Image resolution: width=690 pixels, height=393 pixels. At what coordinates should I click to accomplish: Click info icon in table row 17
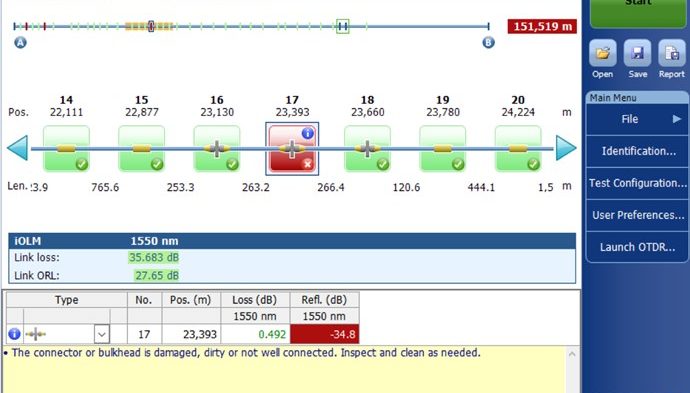click(x=14, y=334)
